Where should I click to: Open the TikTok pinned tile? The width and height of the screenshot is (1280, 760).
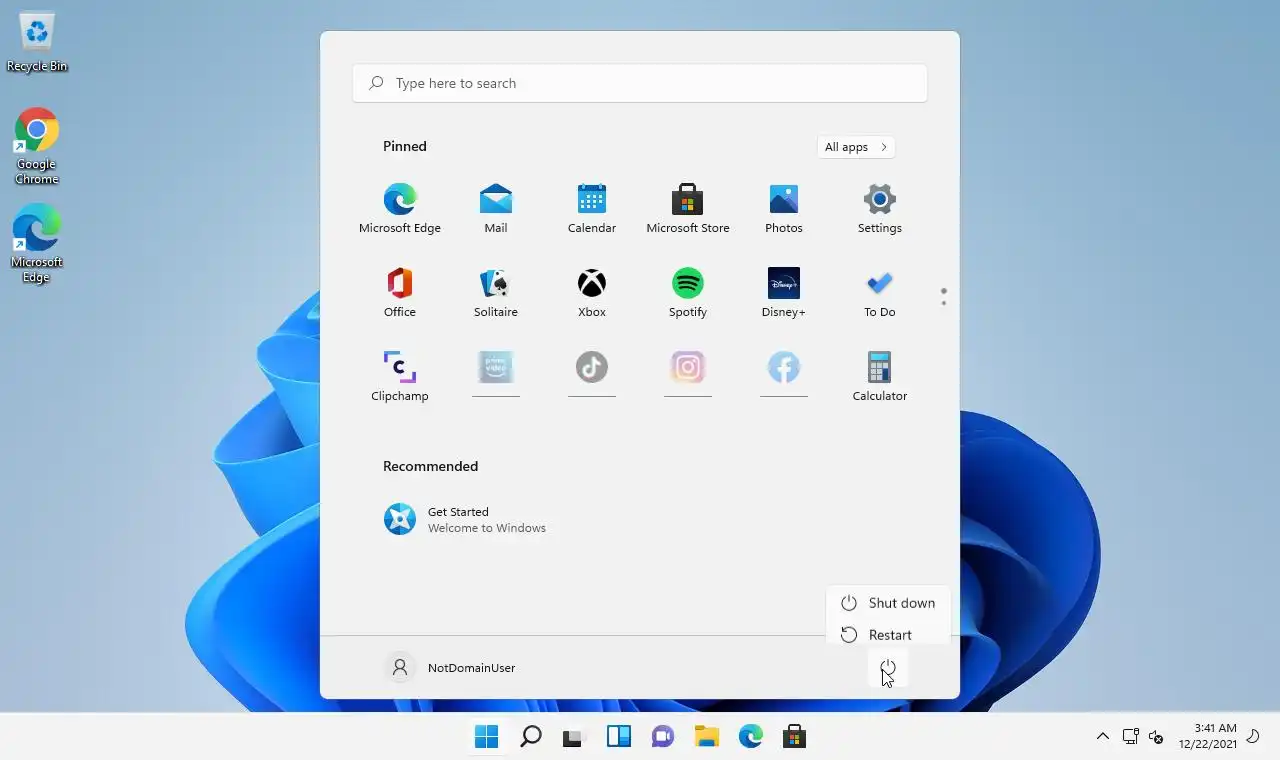point(592,374)
